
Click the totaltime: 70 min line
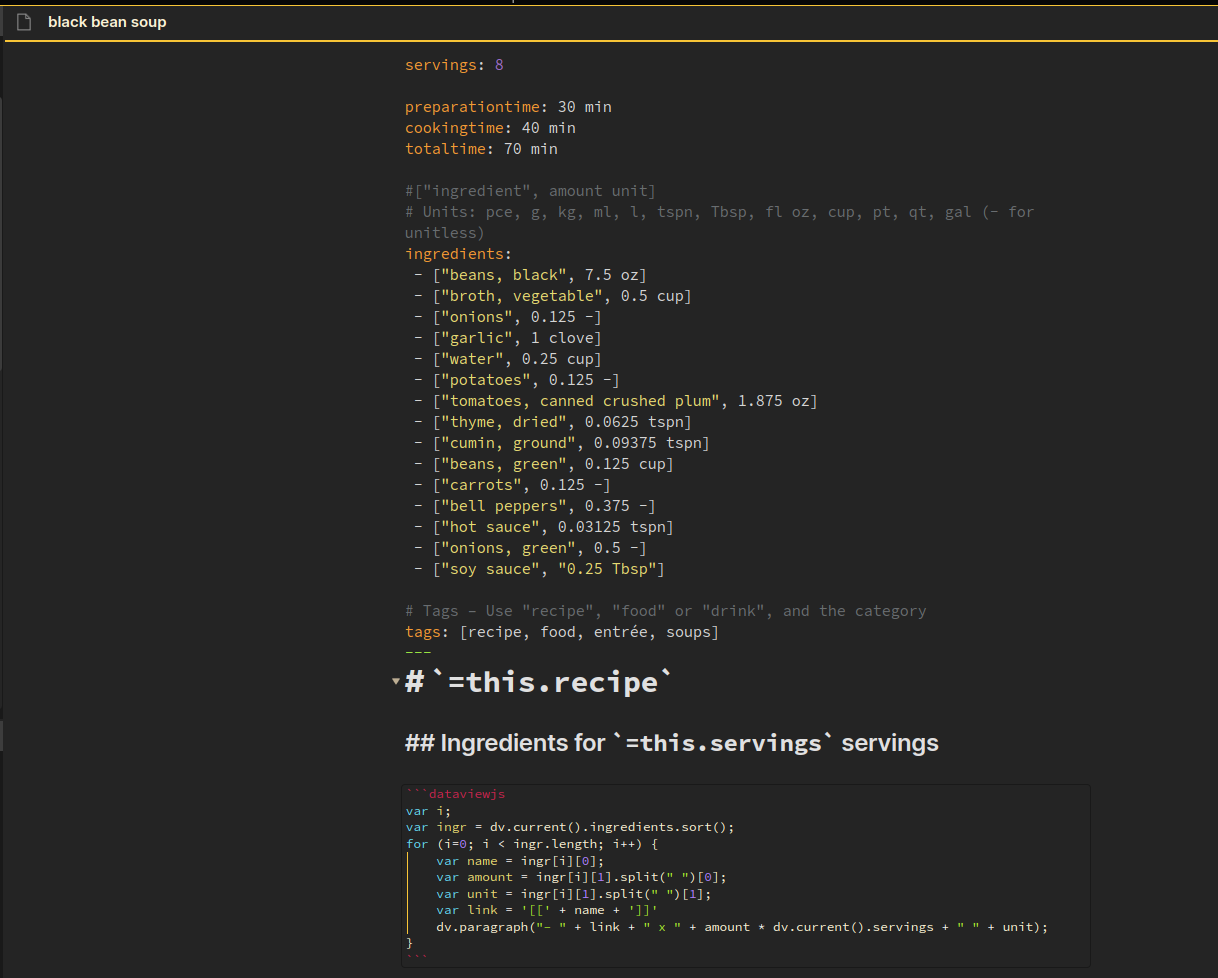(x=481, y=149)
